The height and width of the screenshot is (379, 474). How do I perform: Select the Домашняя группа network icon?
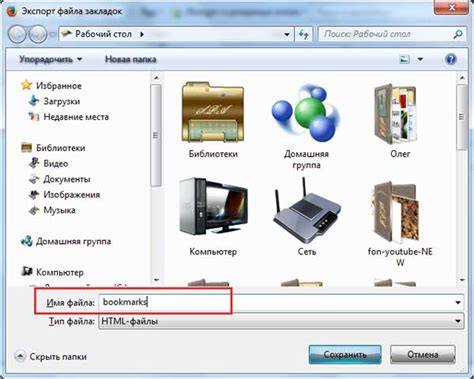tap(305, 112)
